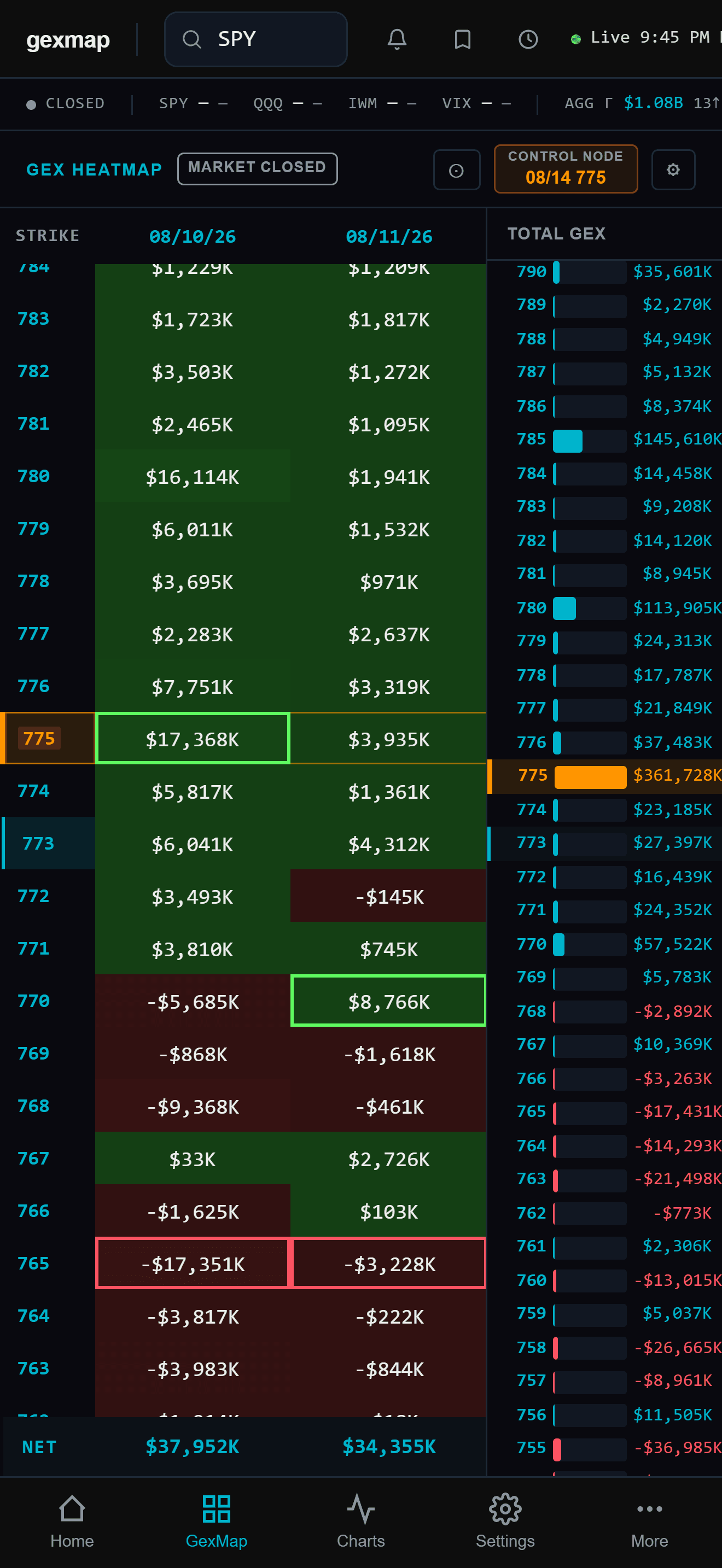
Task: Open heatmap gear settings button
Action: 673,170
